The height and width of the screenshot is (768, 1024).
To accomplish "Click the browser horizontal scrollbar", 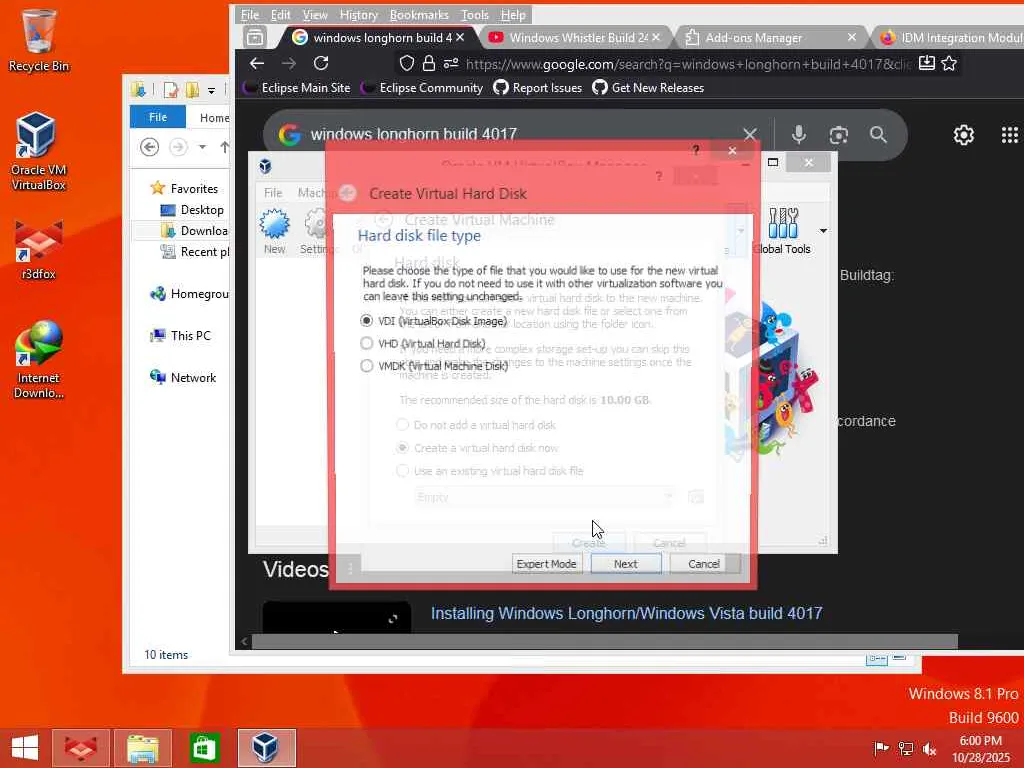I will click(604, 641).
